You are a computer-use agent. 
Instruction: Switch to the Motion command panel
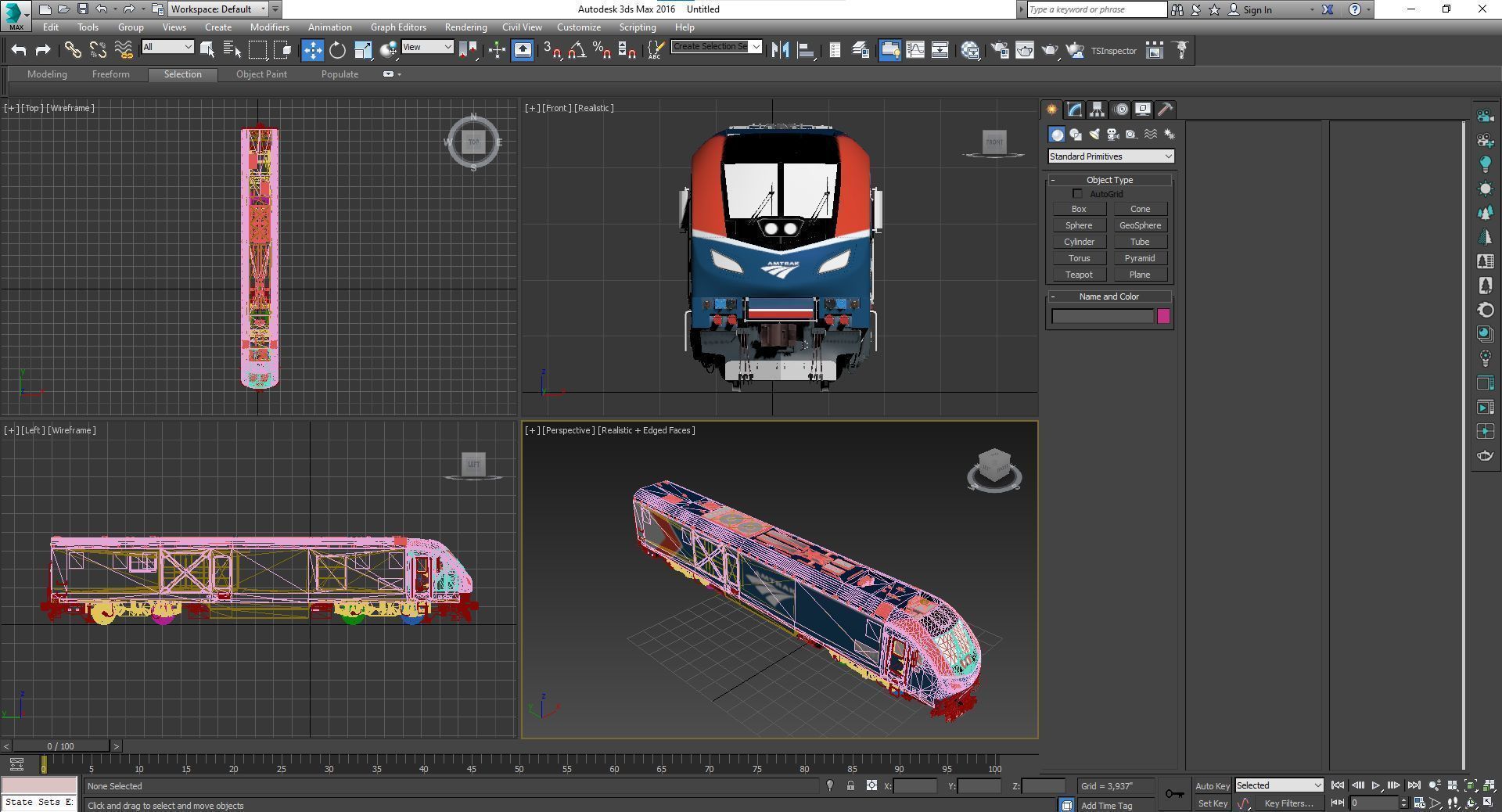point(1121,110)
